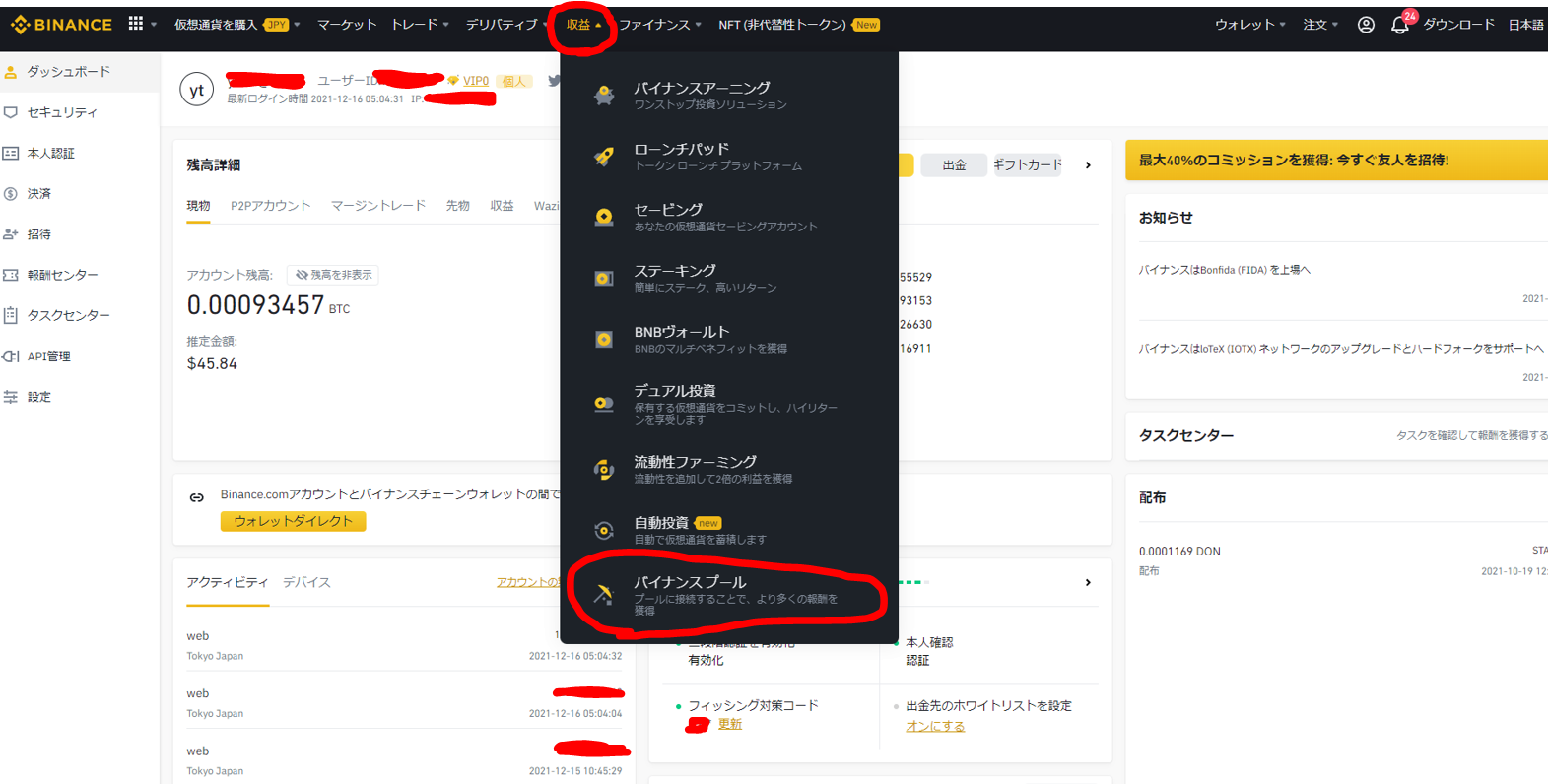Expand the 仮想通貨を購入 dropdown
This screenshot has width=1548, height=784.
point(237,25)
